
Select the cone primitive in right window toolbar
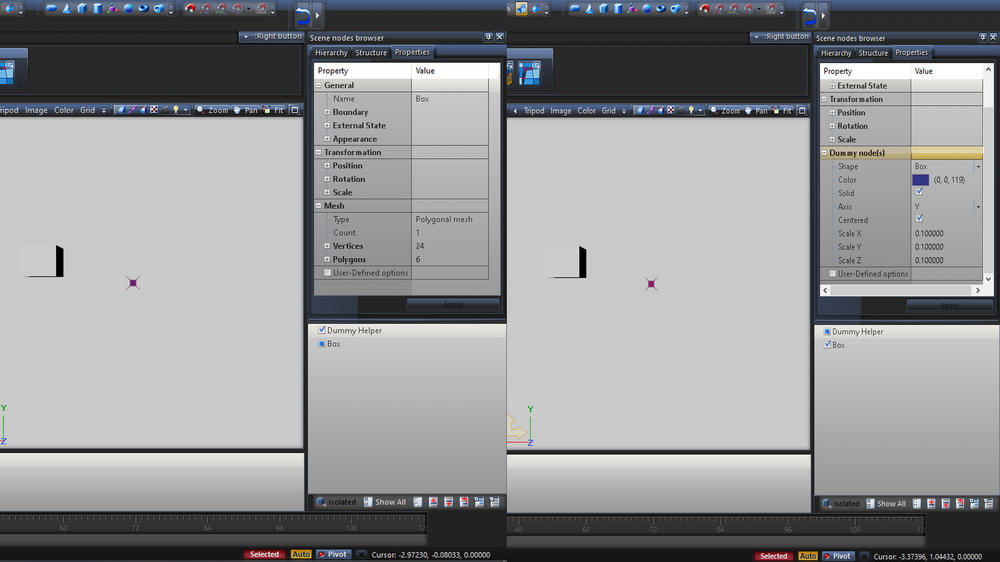pos(589,8)
